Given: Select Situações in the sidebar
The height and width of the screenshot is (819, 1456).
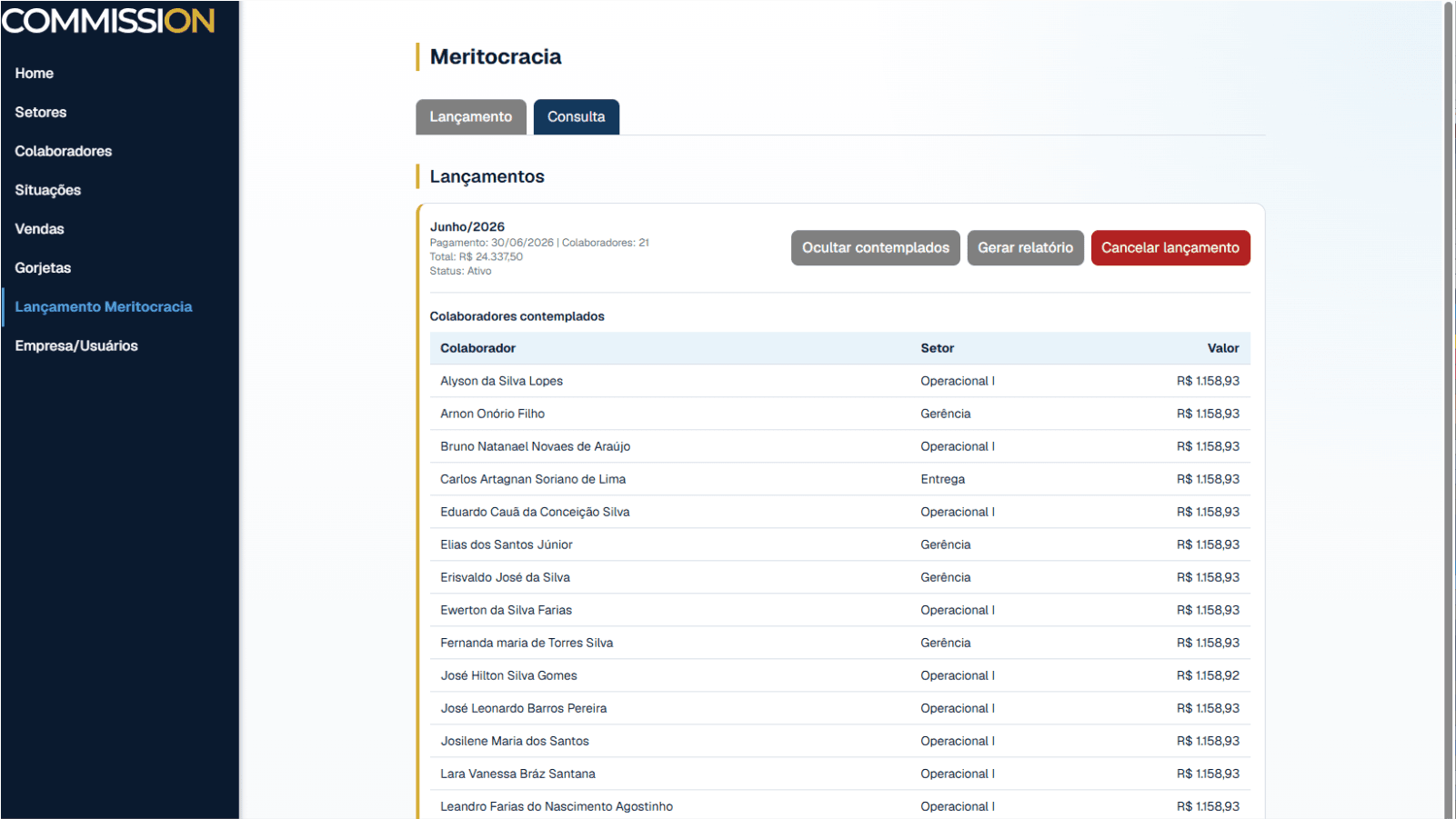Looking at the screenshot, I should pos(48,191).
